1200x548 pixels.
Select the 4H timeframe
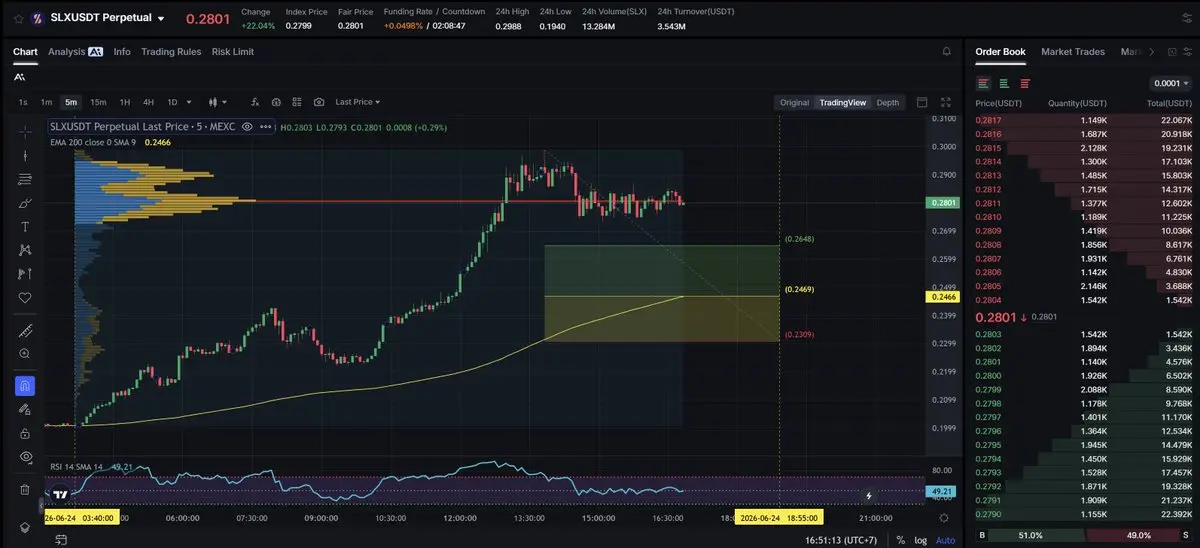(148, 102)
